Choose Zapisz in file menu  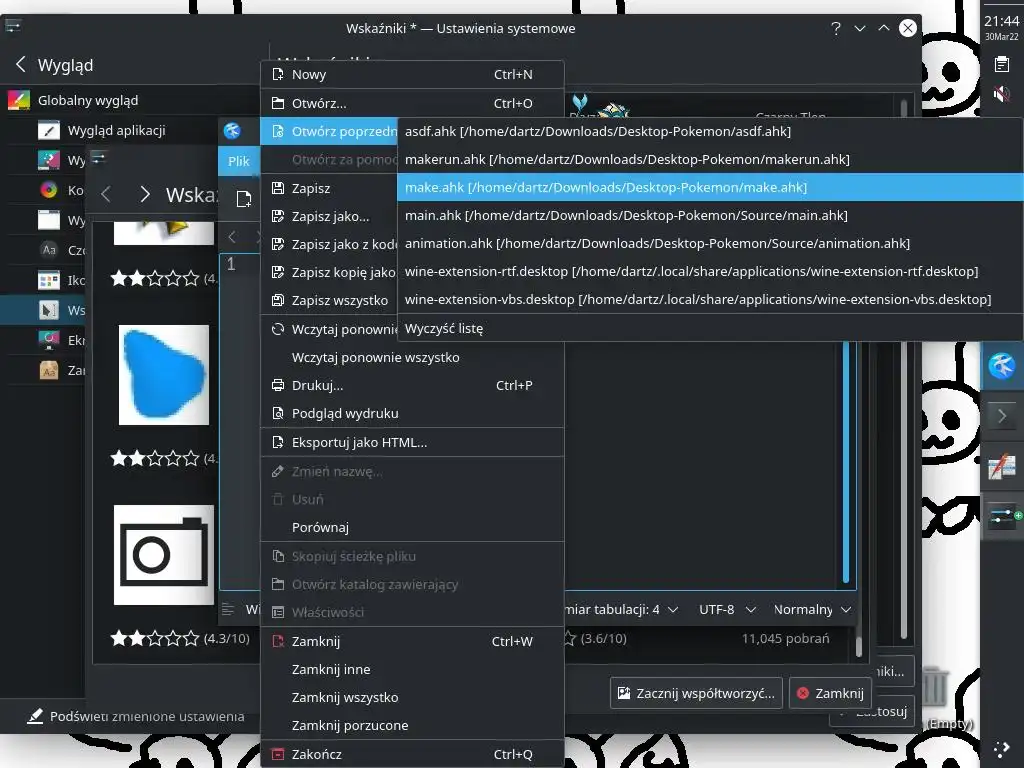(329, 188)
